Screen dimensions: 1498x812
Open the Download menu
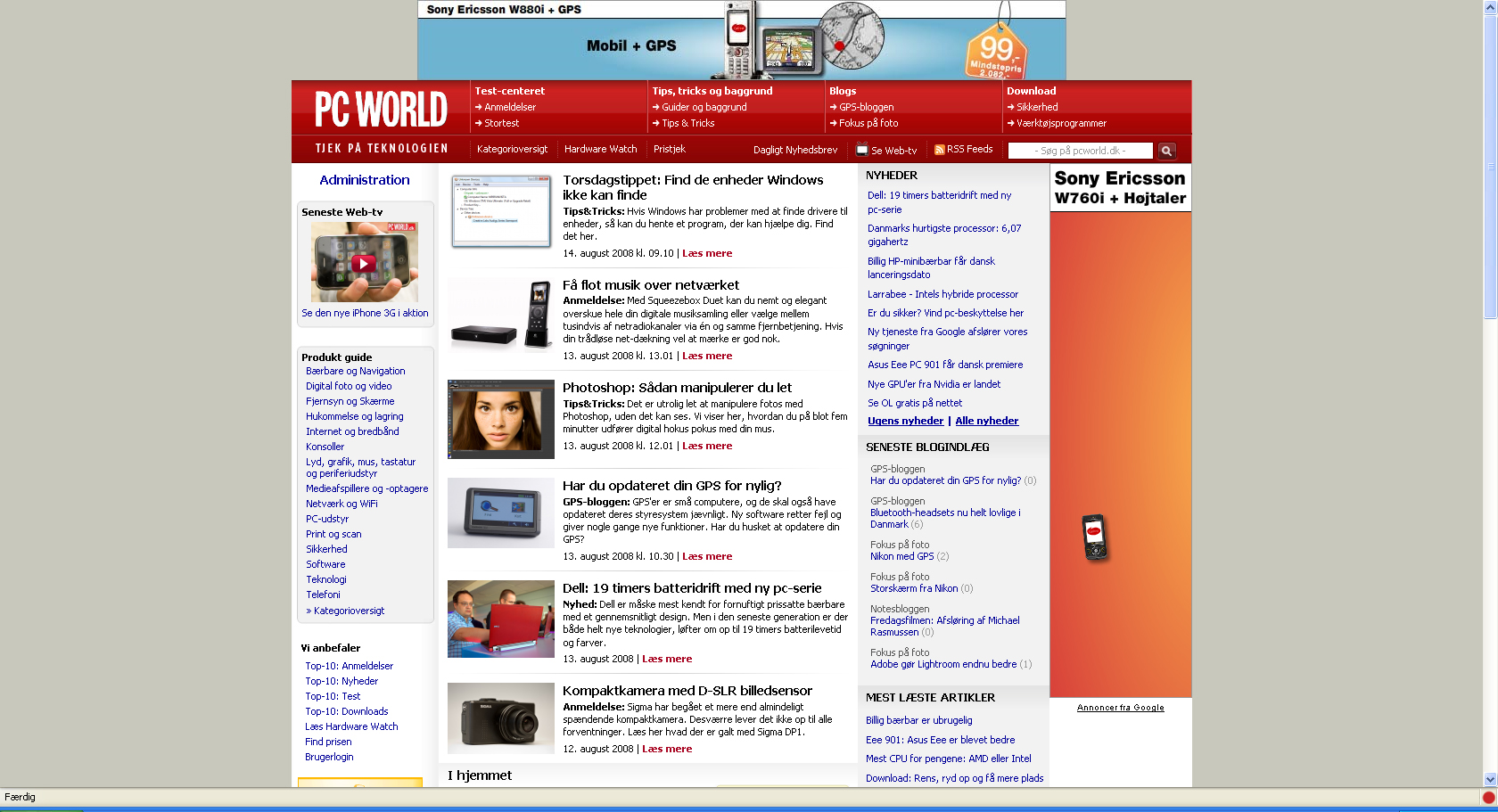pyautogui.click(x=1032, y=91)
